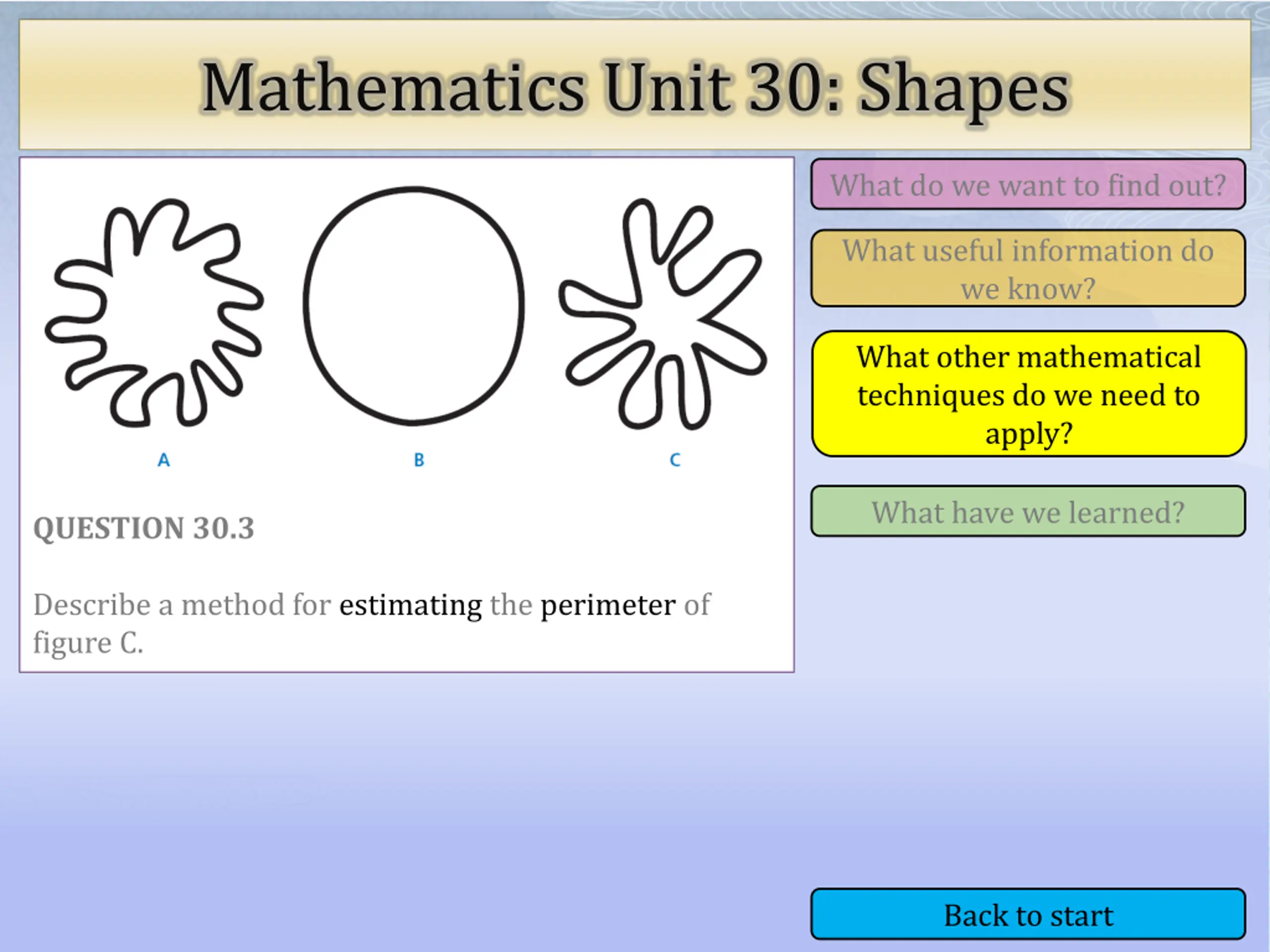Click the round shape figure B

[x=413, y=306]
